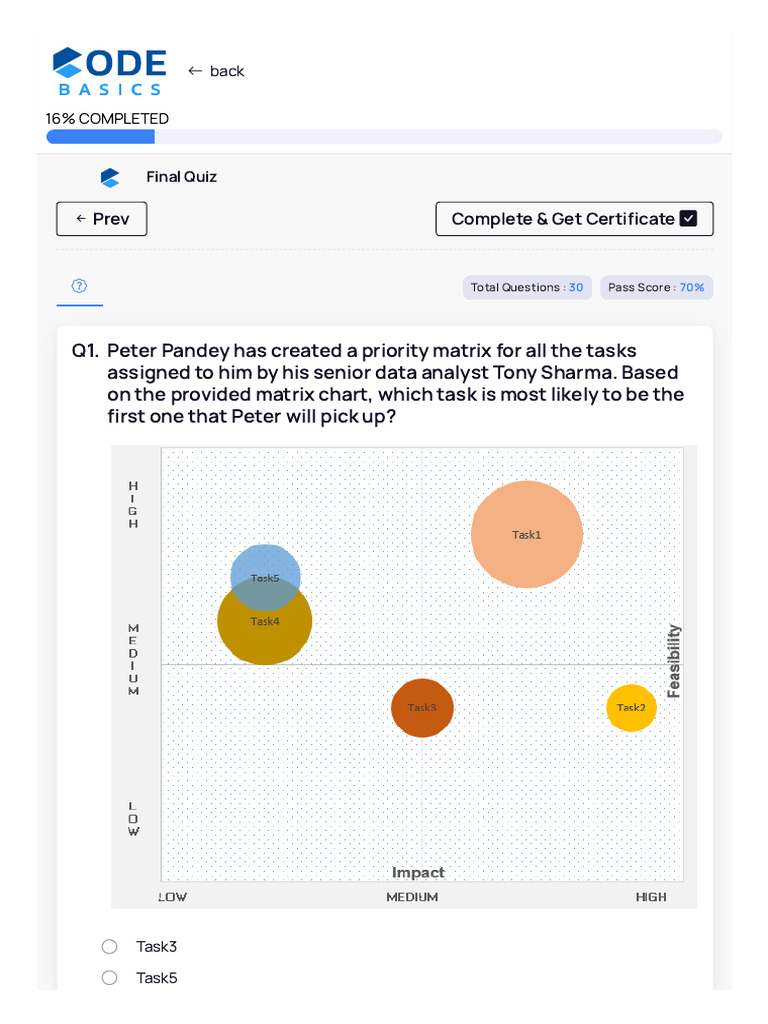Click the yellow Task2 bubble

(x=631, y=708)
